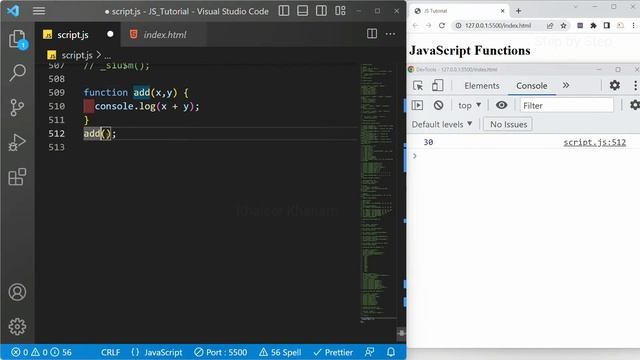Open 56 Spell status bar item
640x360 pixels.
coord(280,352)
